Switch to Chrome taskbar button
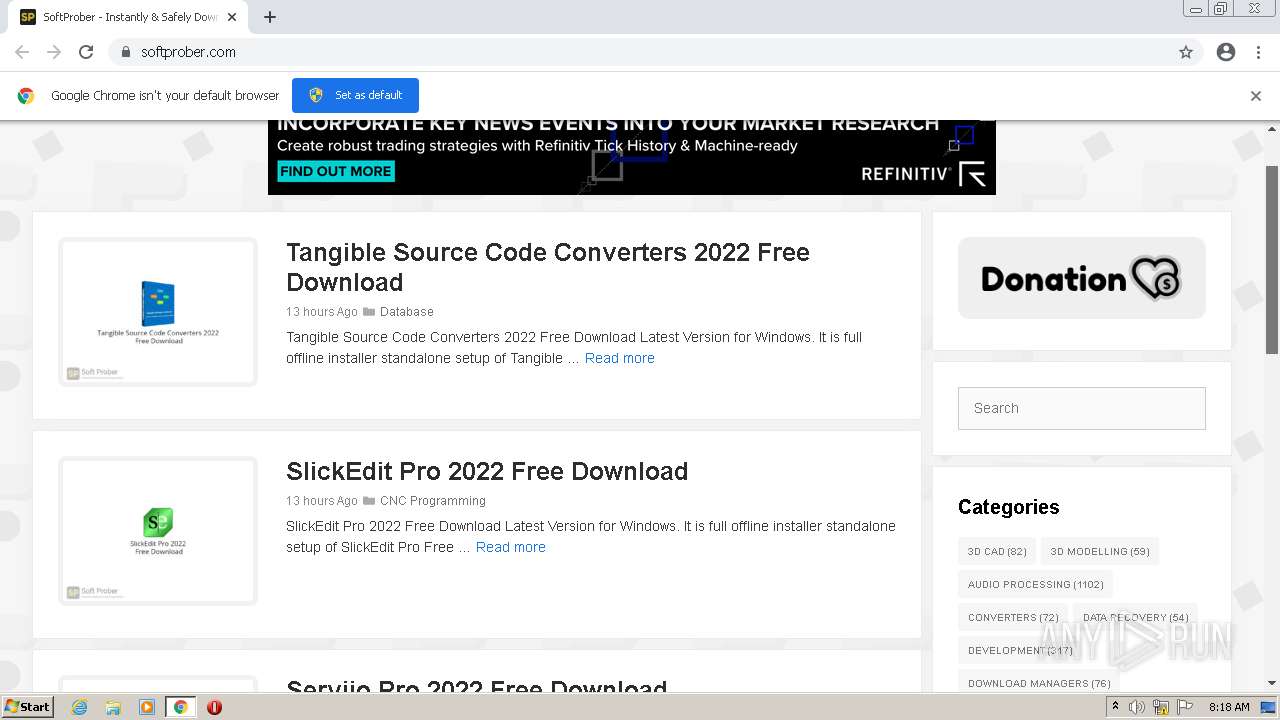The image size is (1280, 720). [181, 707]
